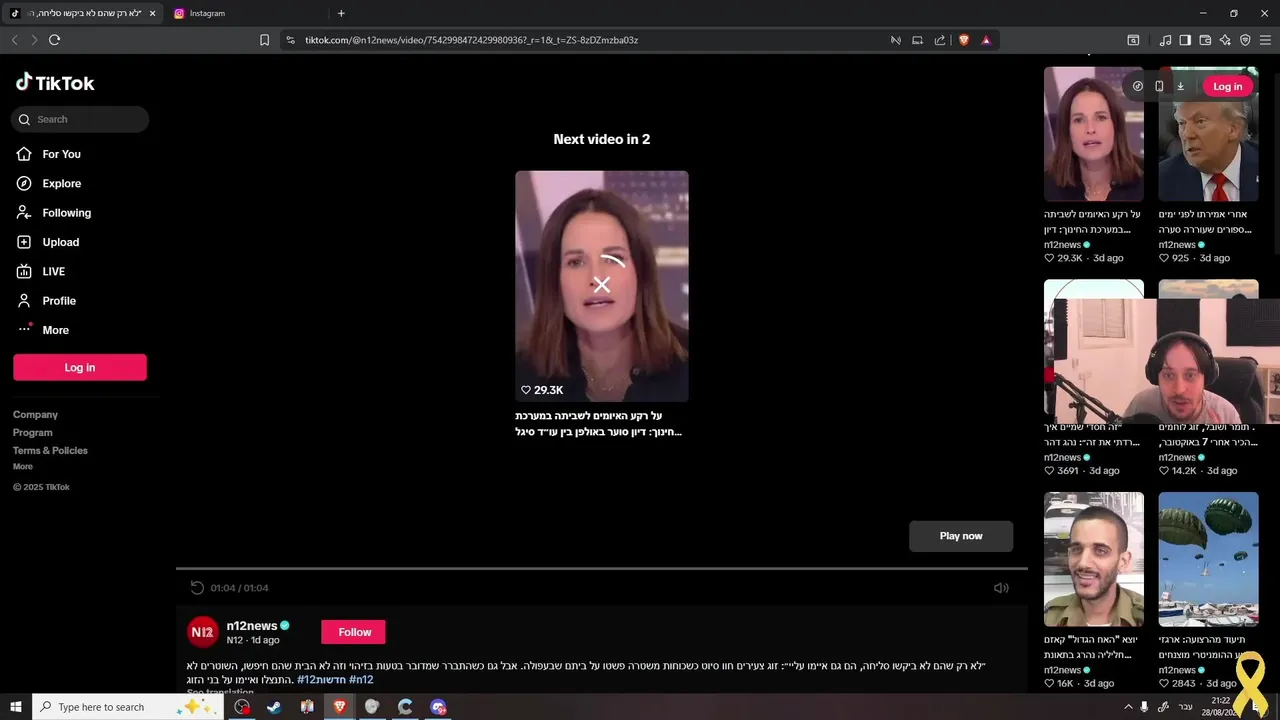Screen dimensions: 1280x720
Task: Click the download arrow icon near Log in
Action: point(1180,86)
